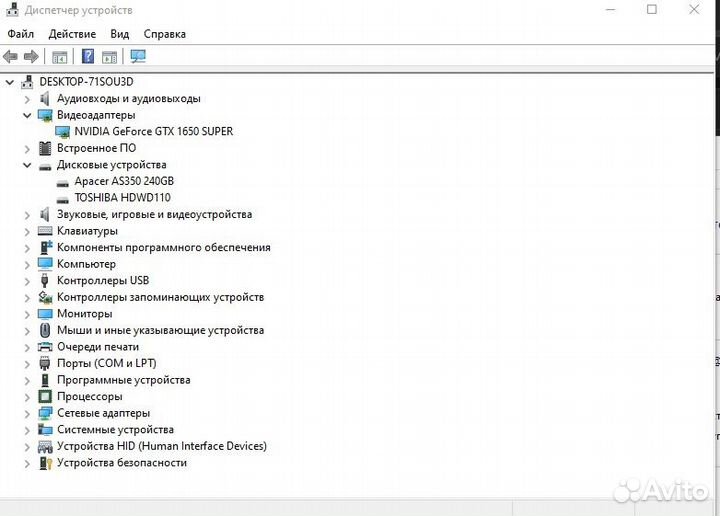Expand the Клавиатуры node
720x516 pixels.
pos(27,231)
